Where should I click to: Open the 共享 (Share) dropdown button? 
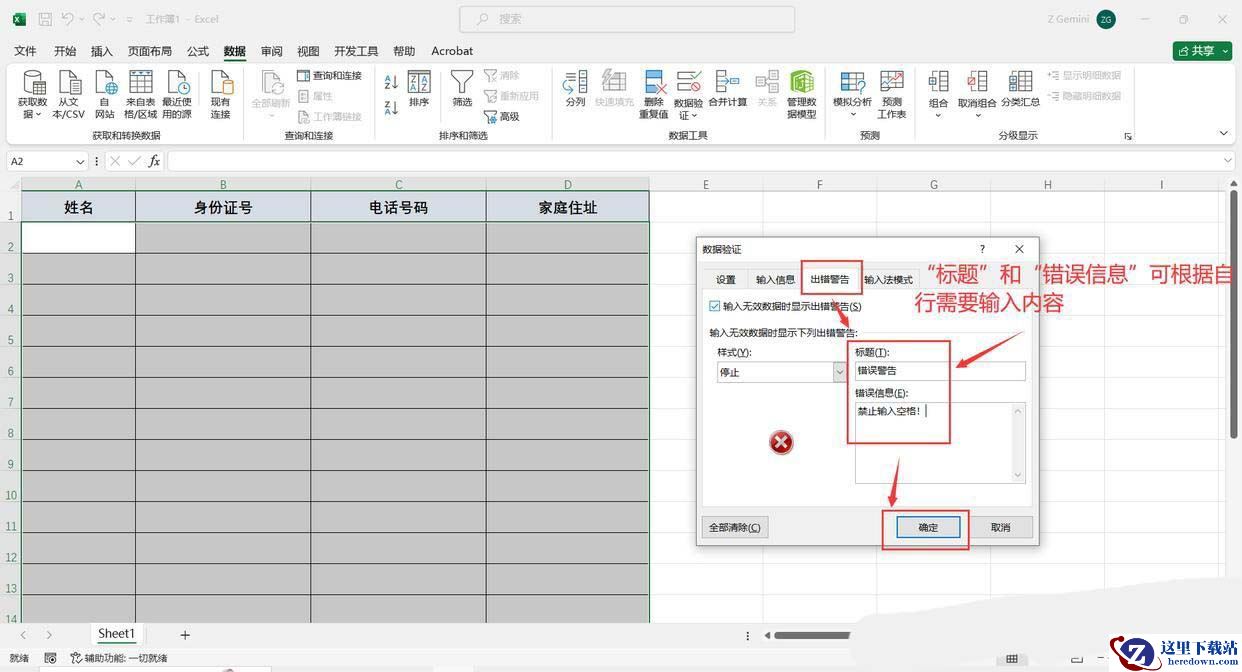click(x=1202, y=51)
